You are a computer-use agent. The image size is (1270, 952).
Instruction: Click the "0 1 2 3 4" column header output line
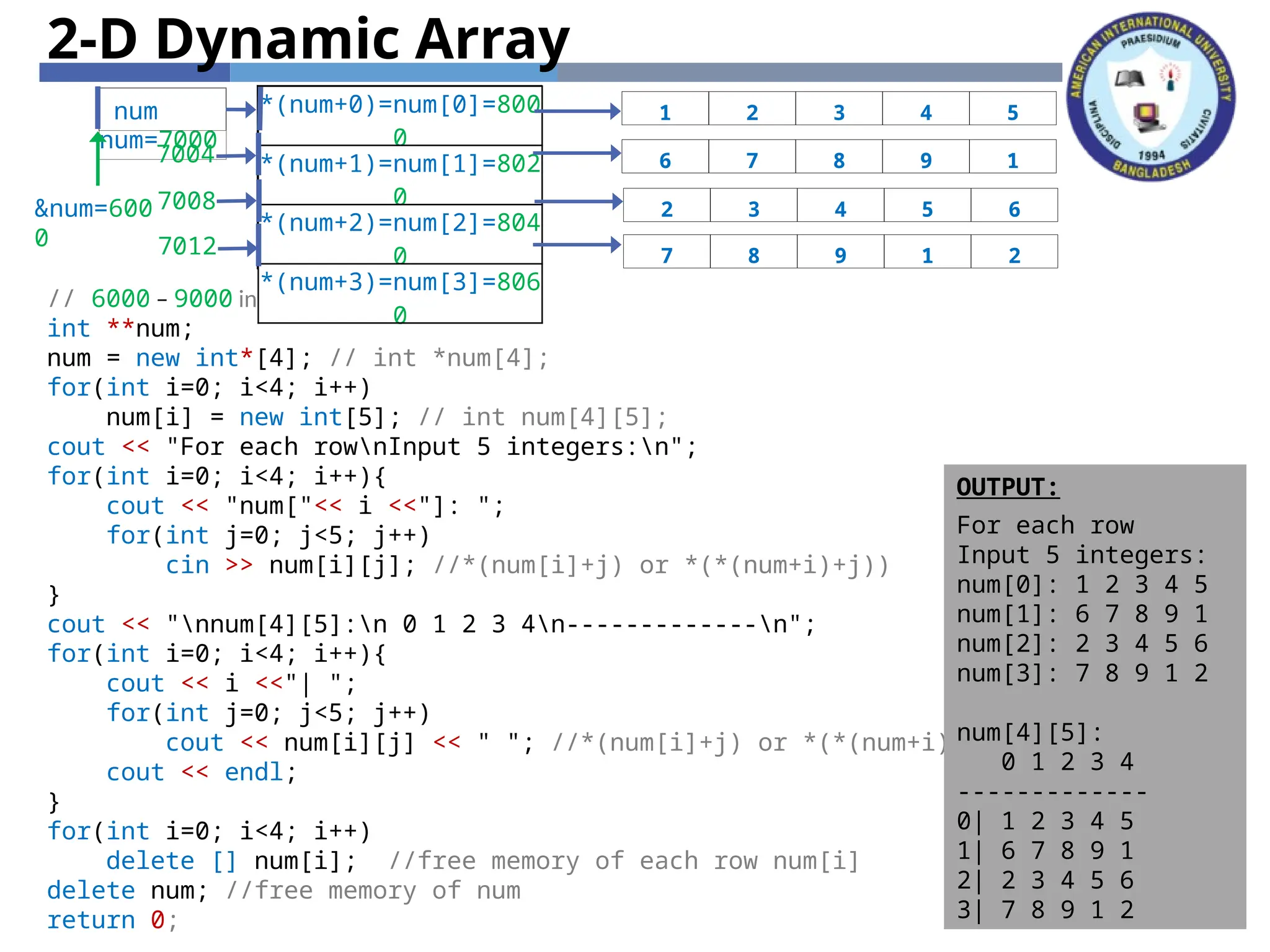(1067, 762)
